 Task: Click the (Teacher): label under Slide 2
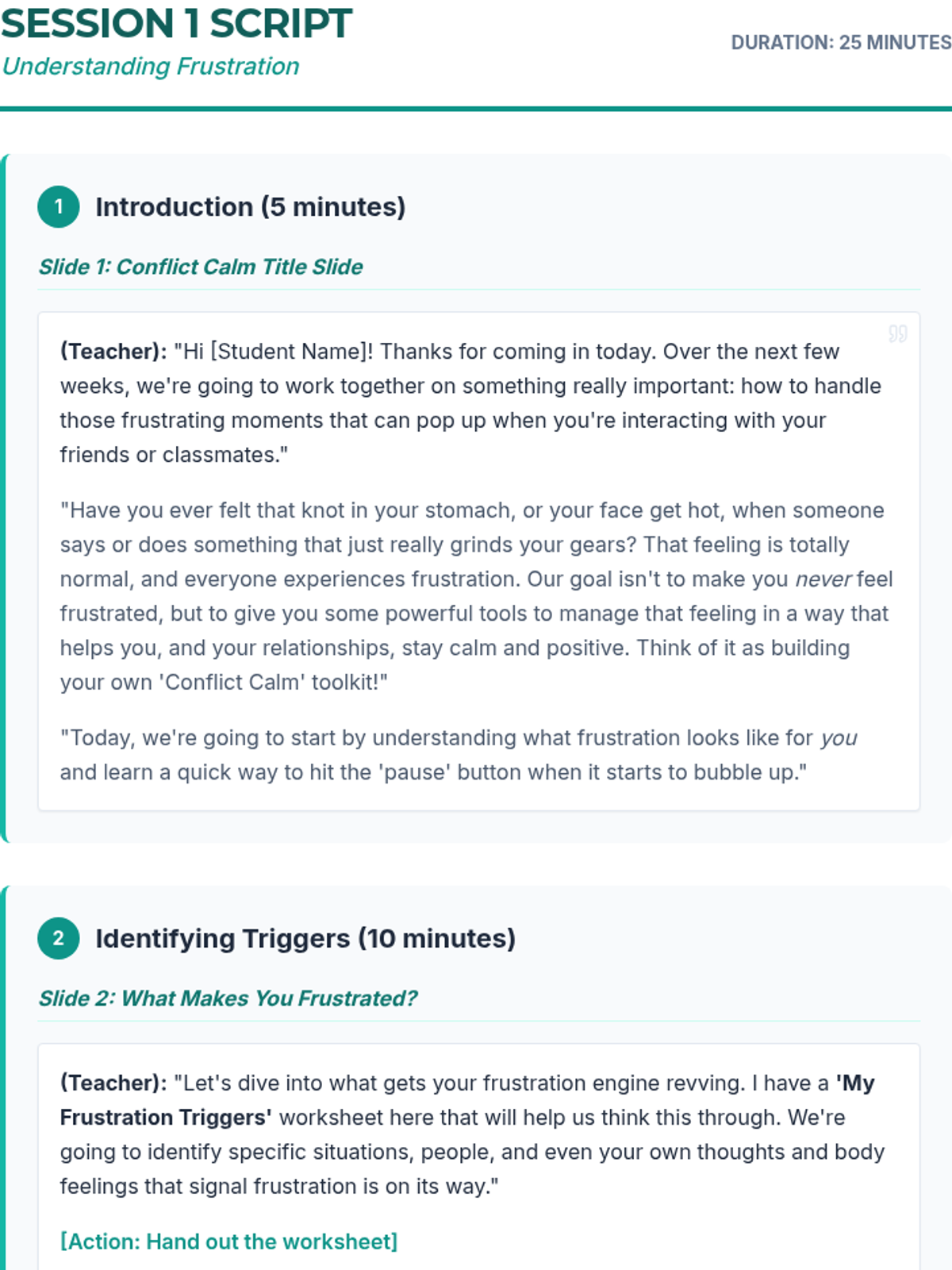pyautogui.click(x=113, y=1083)
